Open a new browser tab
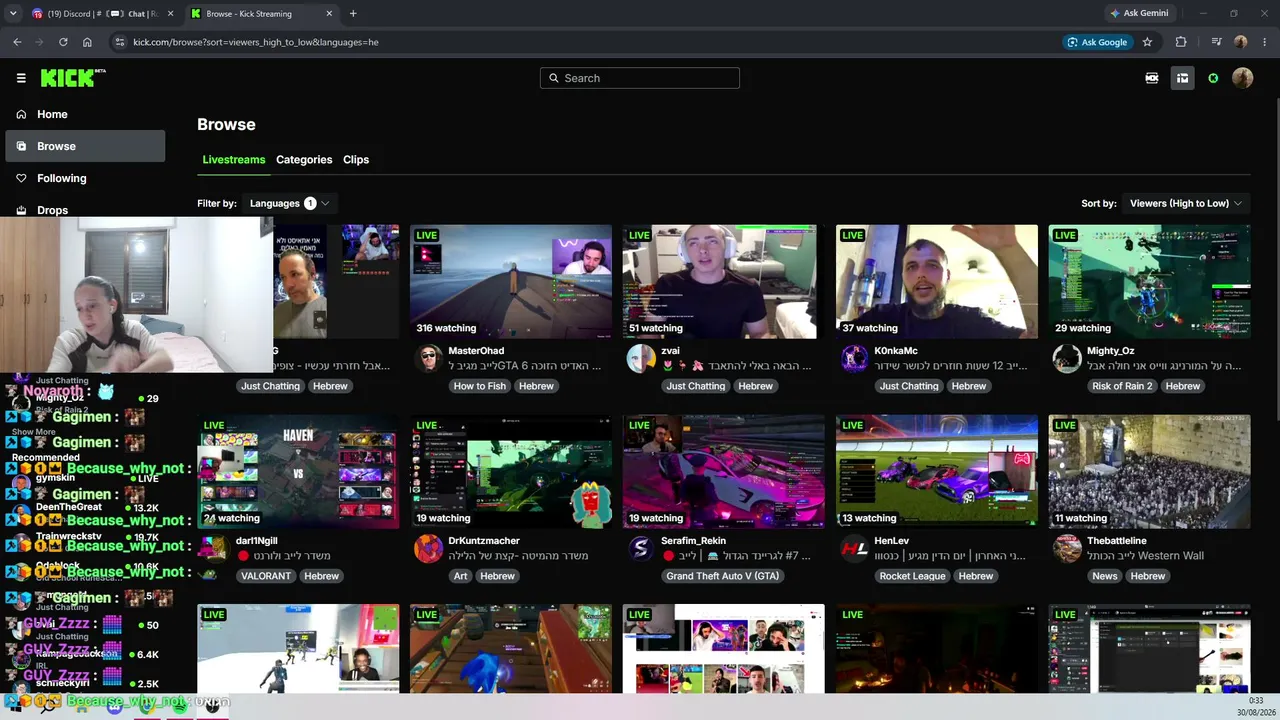 click(x=353, y=14)
